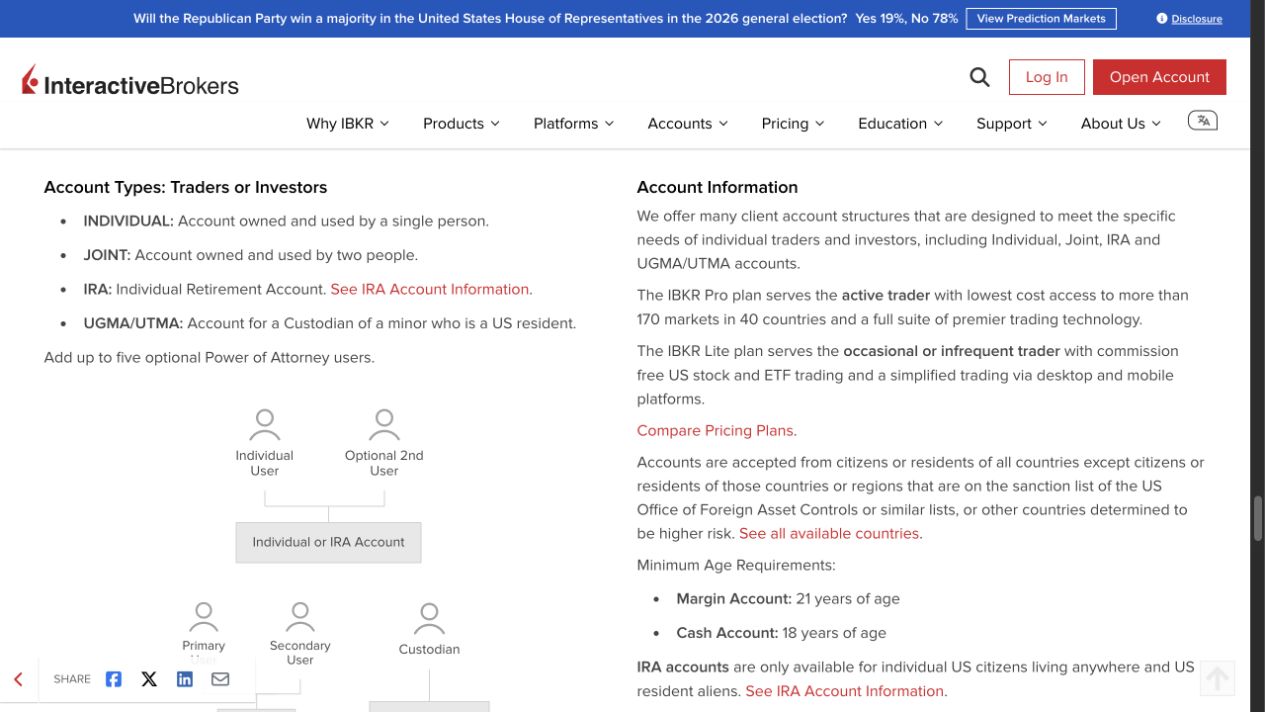Viewport: 1265px width, 712px height.
Task: Share page via email icon
Action: click(x=220, y=679)
